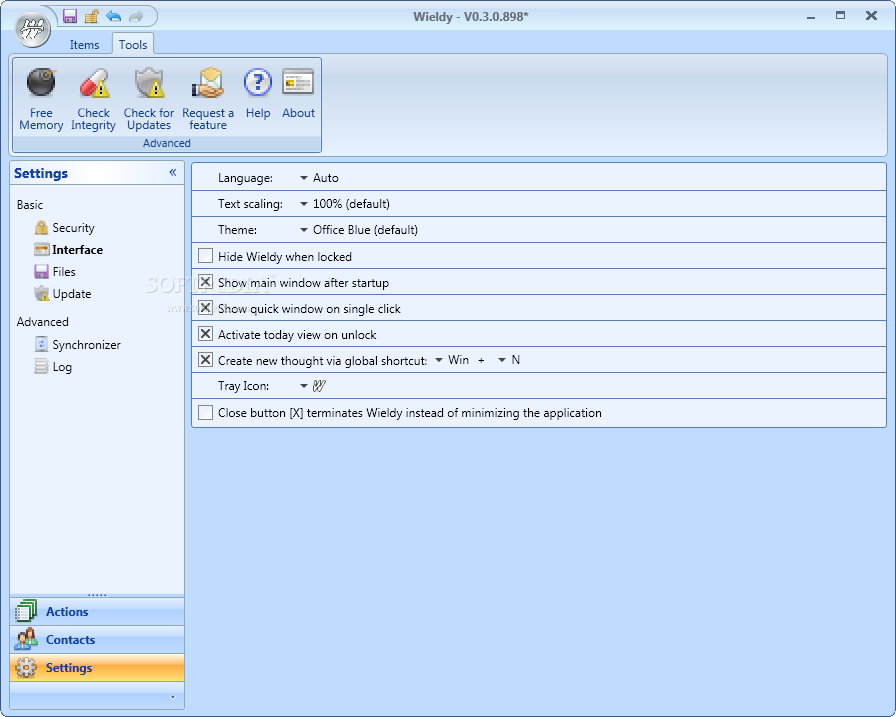The height and width of the screenshot is (717, 896).
Task: Click the lock icon in quick access toolbar
Action: pos(91,16)
